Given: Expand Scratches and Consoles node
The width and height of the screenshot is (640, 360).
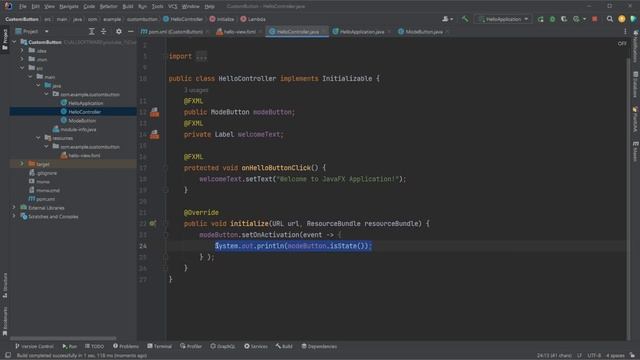Looking at the screenshot, I should (x=14, y=216).
